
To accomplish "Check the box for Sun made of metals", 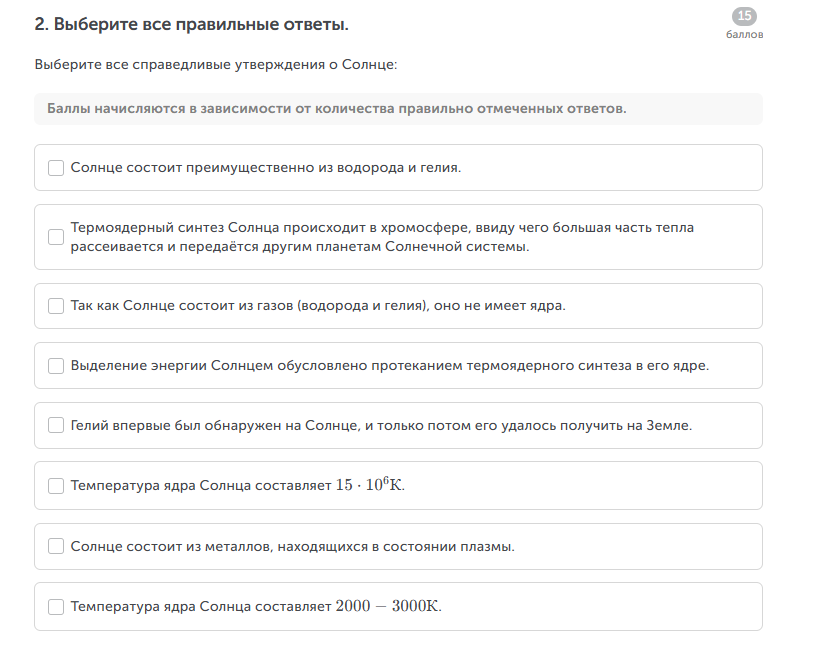I will click(x=56, y=547).
